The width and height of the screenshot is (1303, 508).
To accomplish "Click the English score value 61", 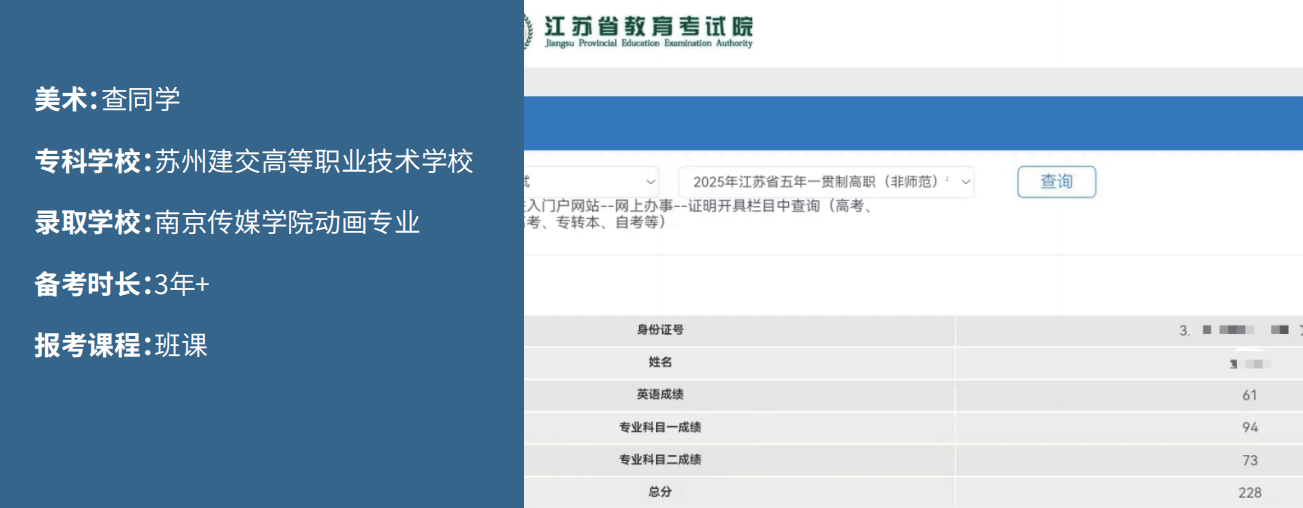I will [x=1249, y=395].
